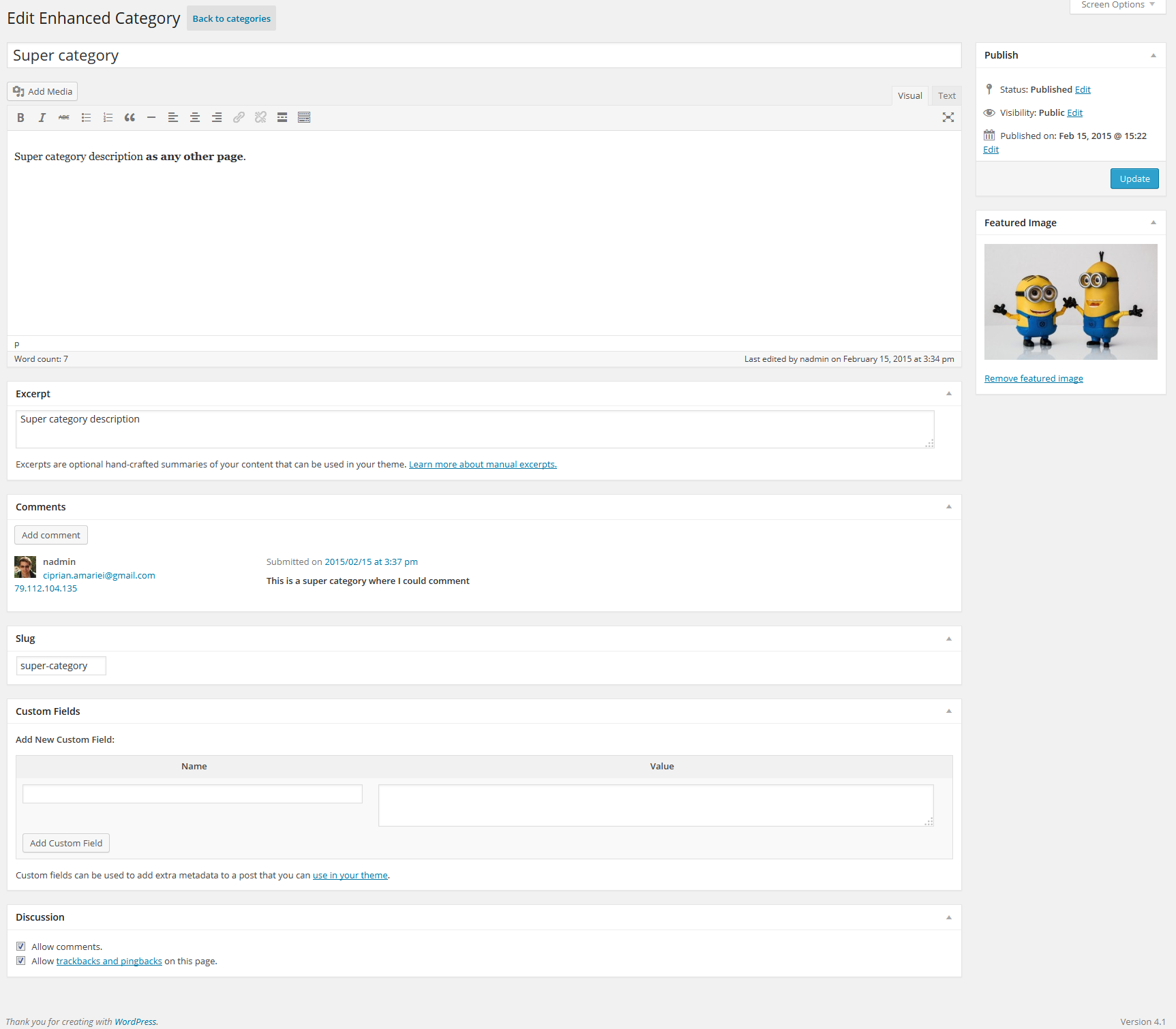This screenshot has width=1176, height=1029.
Task: Uncheck Allow comments checkbox
Action: 21,947
